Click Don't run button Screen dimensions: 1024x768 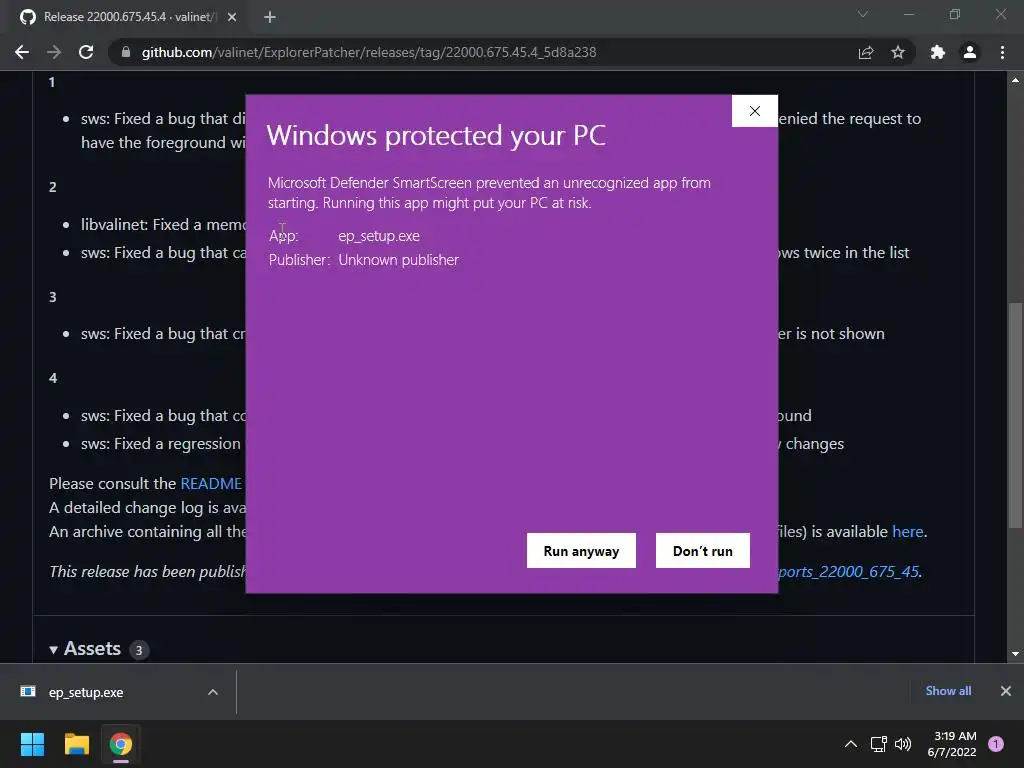703,551
